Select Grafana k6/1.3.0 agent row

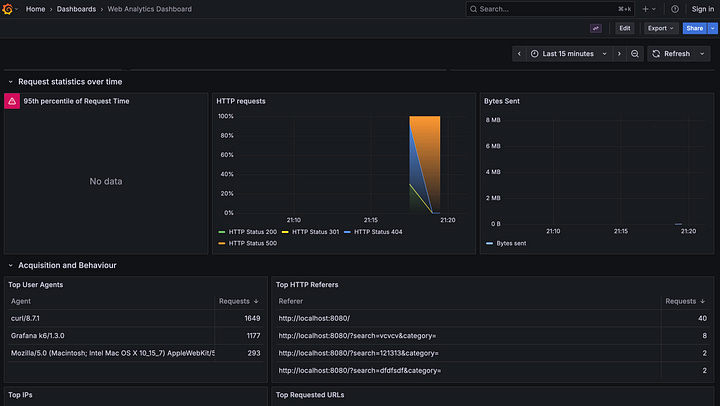[x=135, y=336]
